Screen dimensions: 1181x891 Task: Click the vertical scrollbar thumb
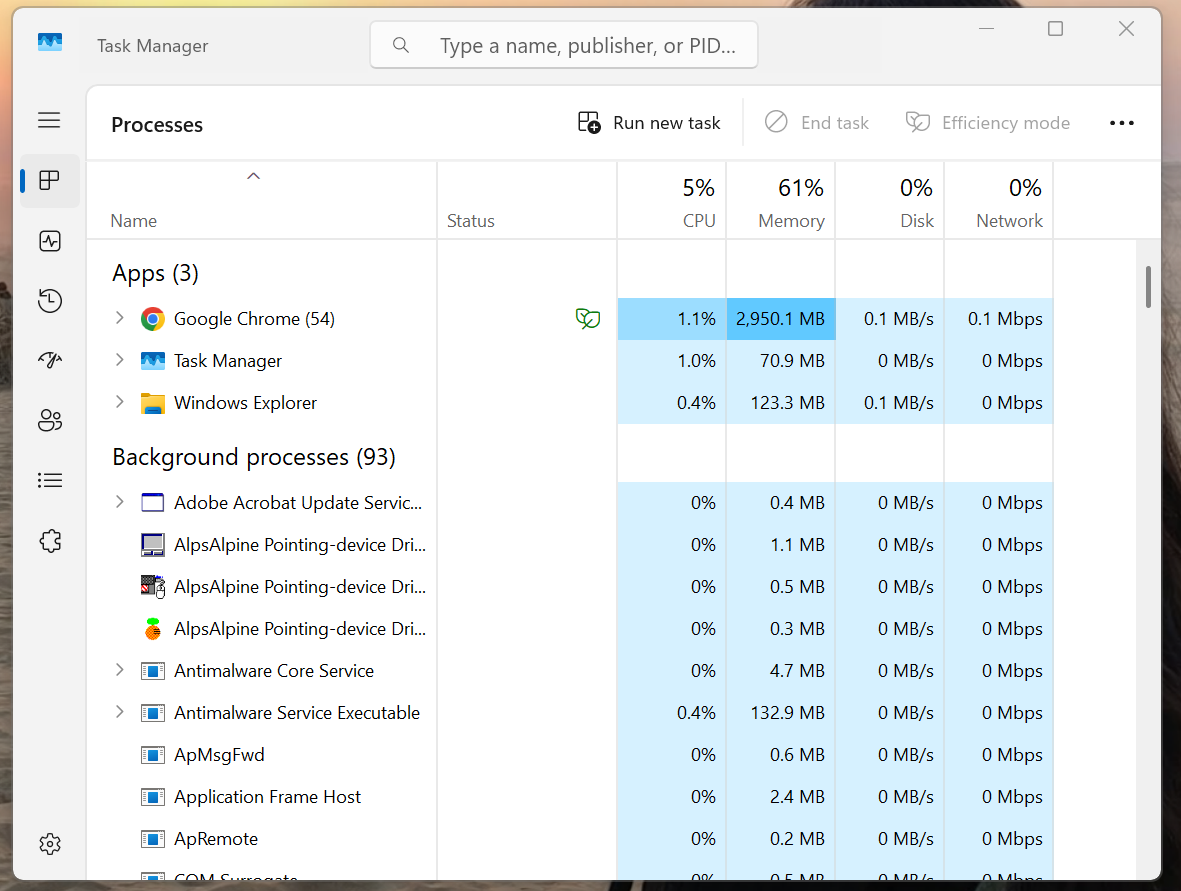tap(1149, 286)
